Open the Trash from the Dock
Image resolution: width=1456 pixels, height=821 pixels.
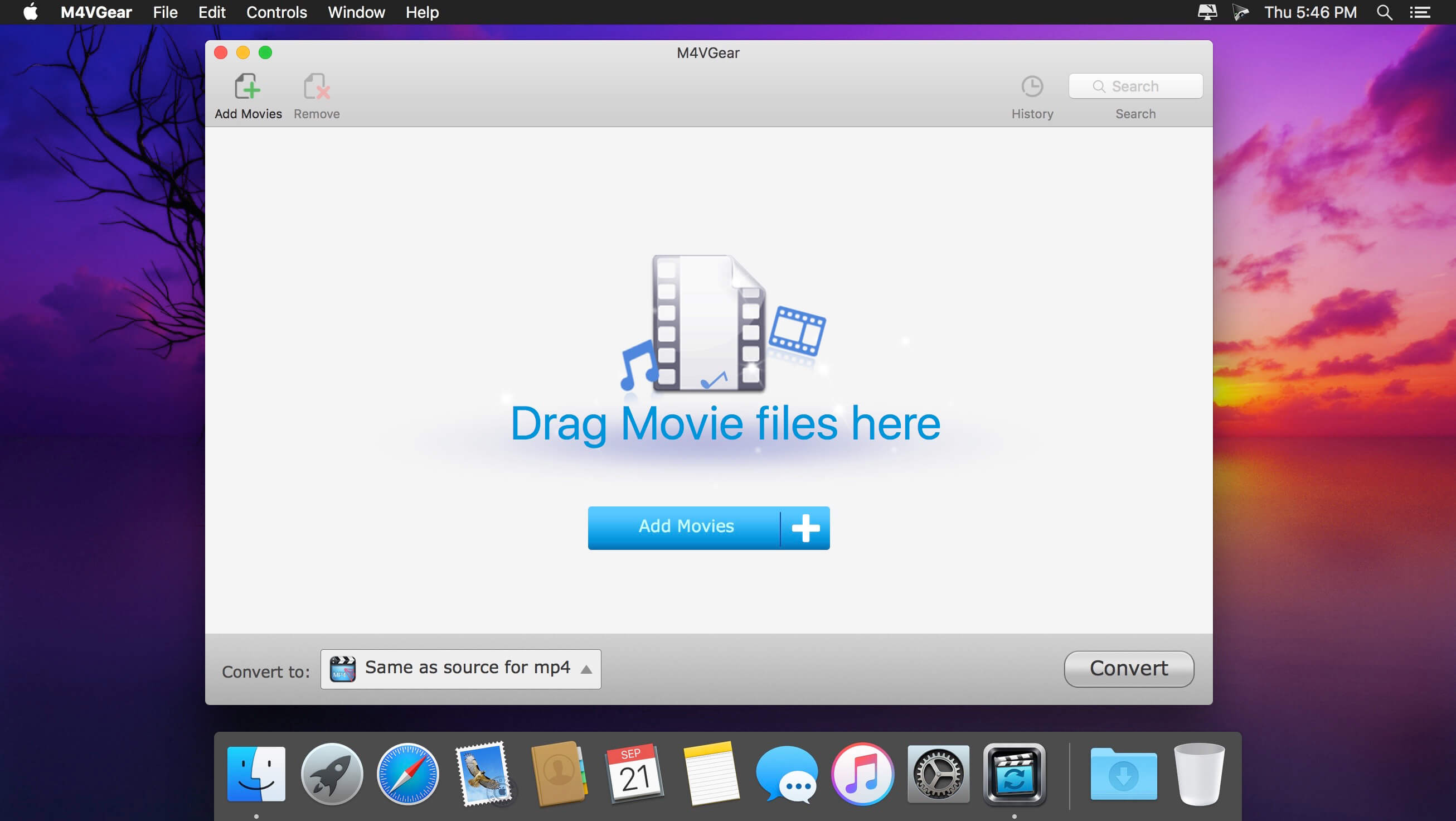(1199, 774)
